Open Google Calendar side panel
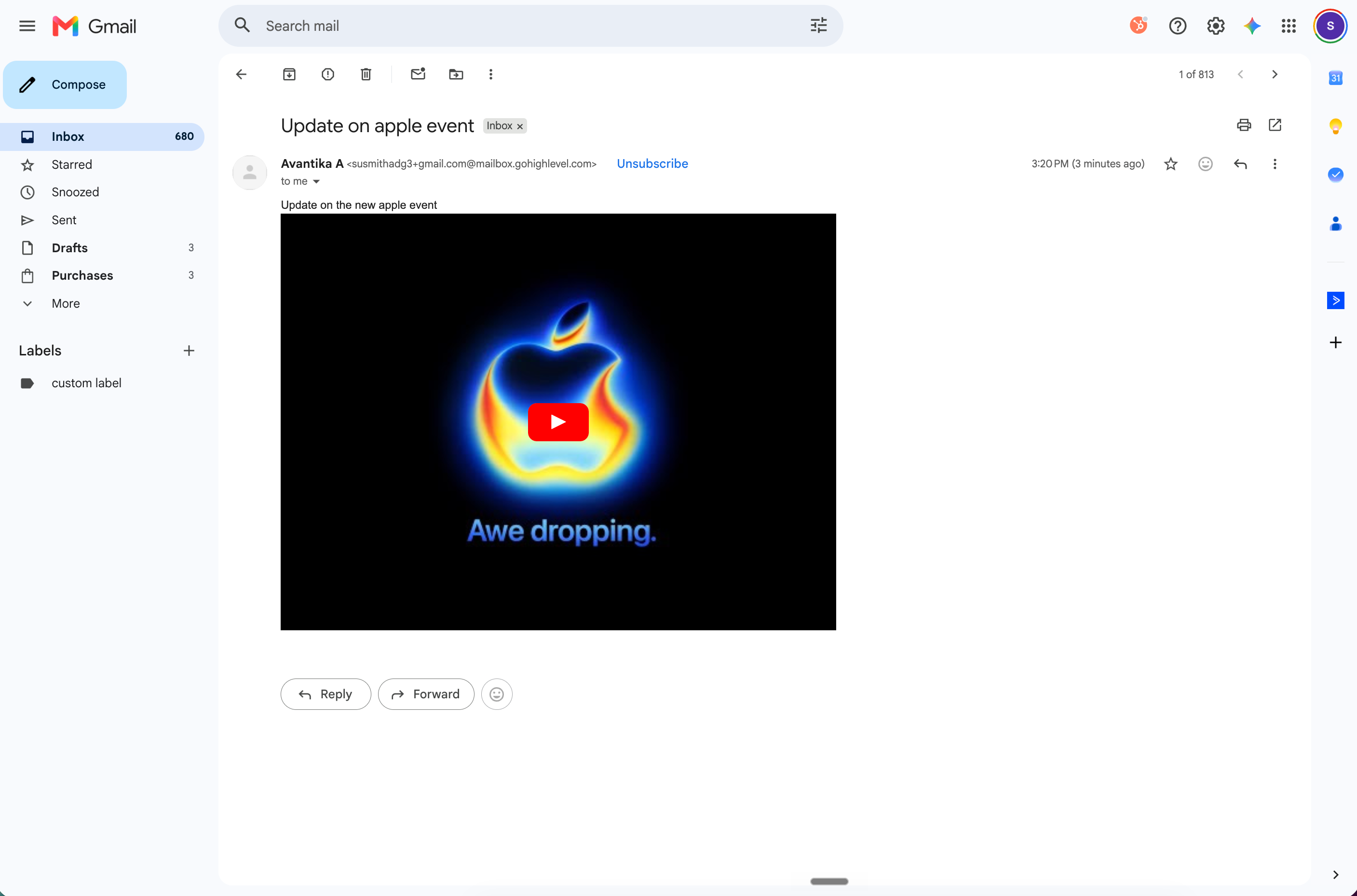This screenshot has width=1357, height=896. coord(1335,78)
